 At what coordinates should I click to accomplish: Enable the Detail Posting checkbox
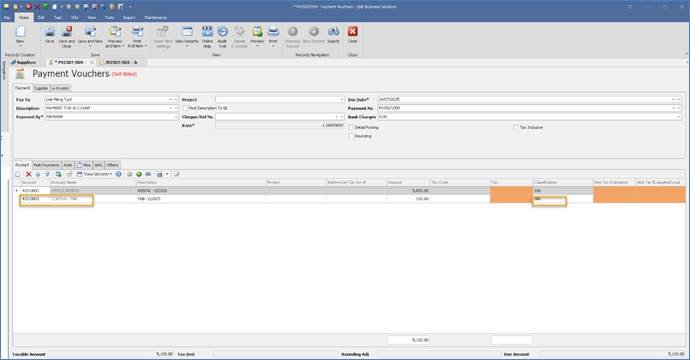click(351, 127)
